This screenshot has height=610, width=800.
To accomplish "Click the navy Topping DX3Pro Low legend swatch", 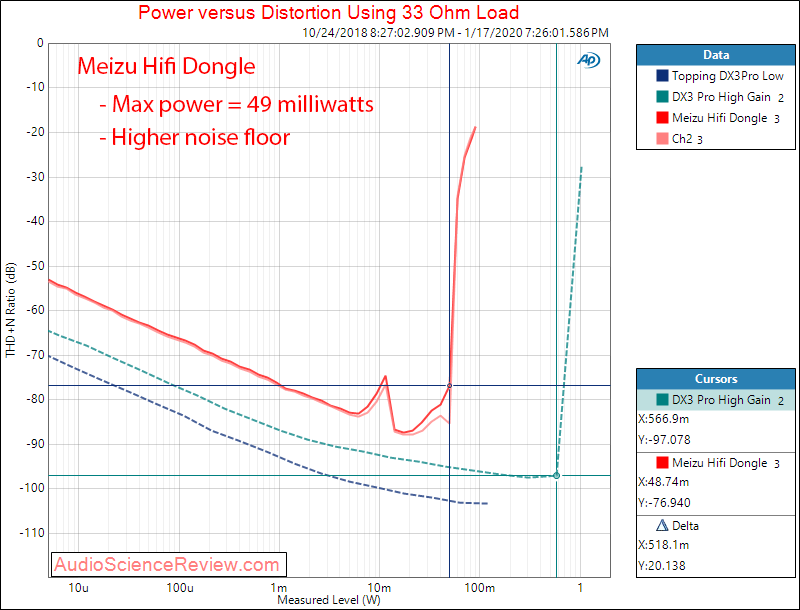I will (x=662, y=76).
